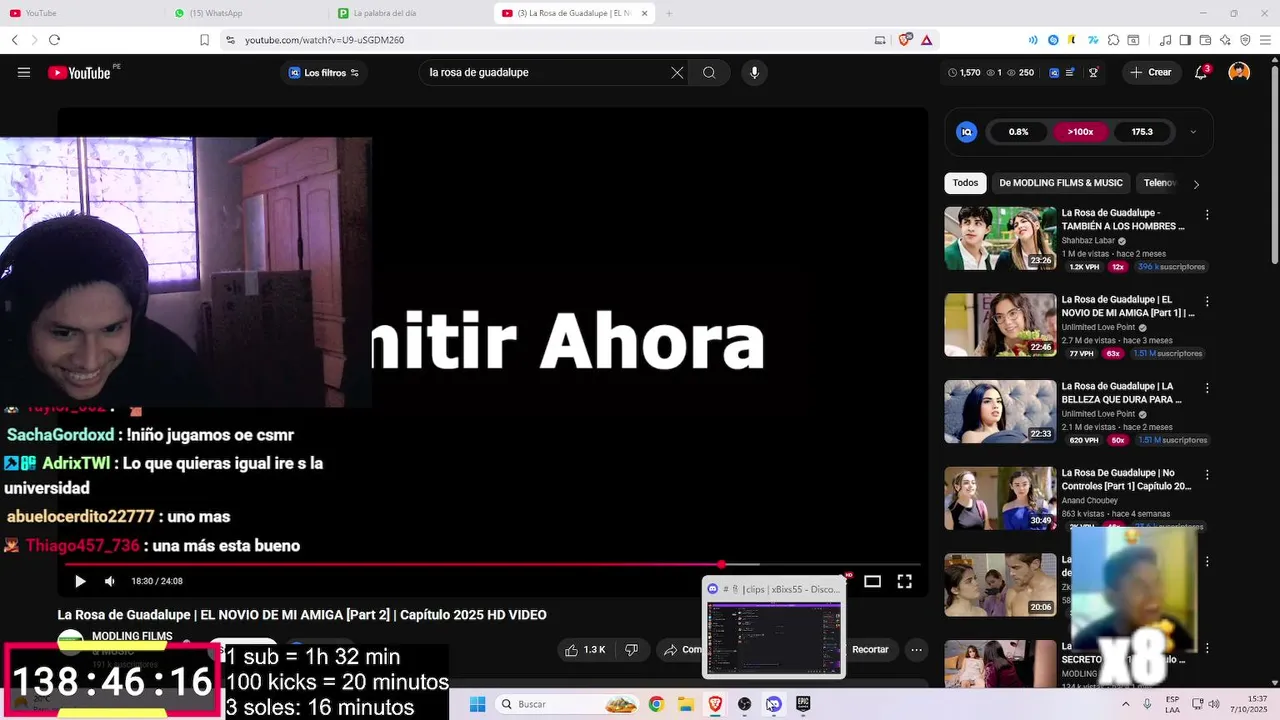Screen dimensions: 1280x720
Task: Open LA BELLEZA QUE DURA video title
Action: [x=1121, y=392]
